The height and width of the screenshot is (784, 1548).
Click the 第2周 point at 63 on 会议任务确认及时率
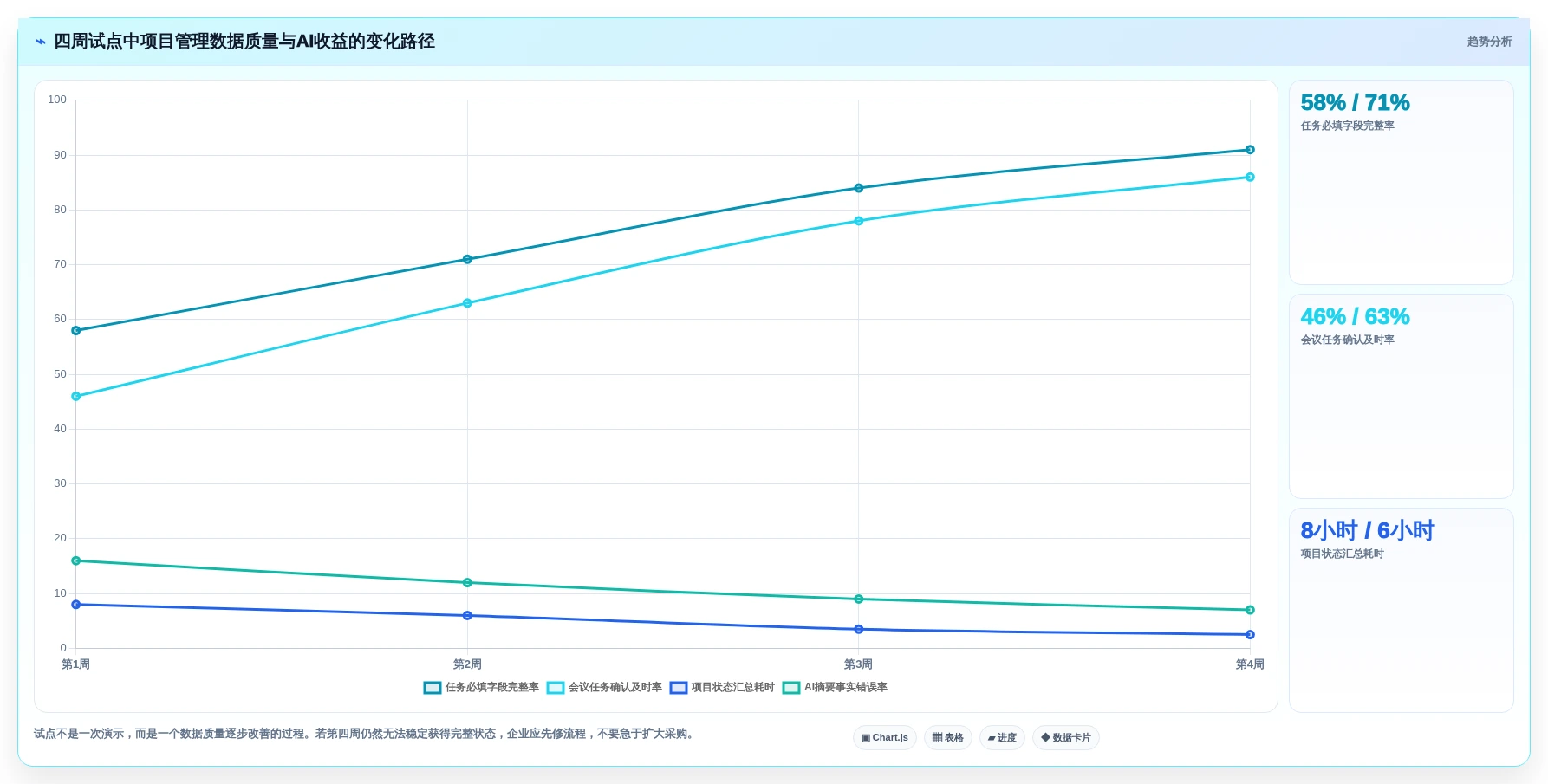(467, 303)
